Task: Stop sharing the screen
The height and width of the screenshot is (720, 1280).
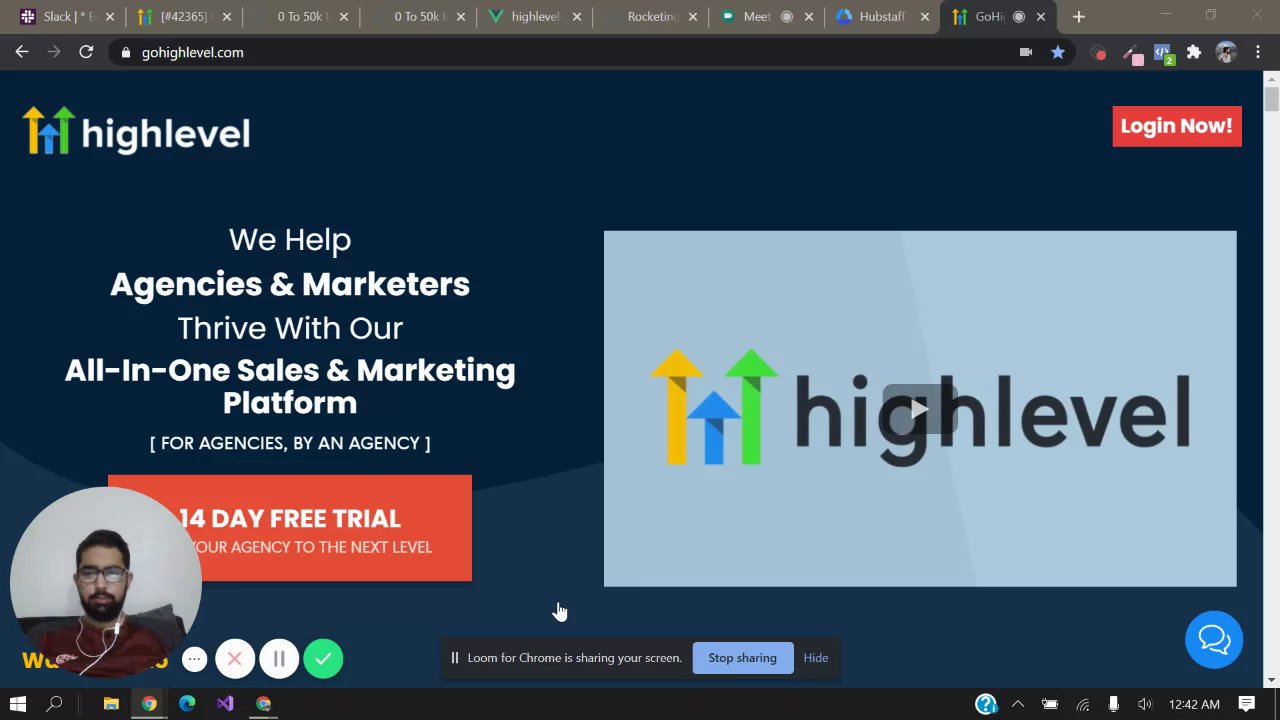Action: tap(742, 658)
